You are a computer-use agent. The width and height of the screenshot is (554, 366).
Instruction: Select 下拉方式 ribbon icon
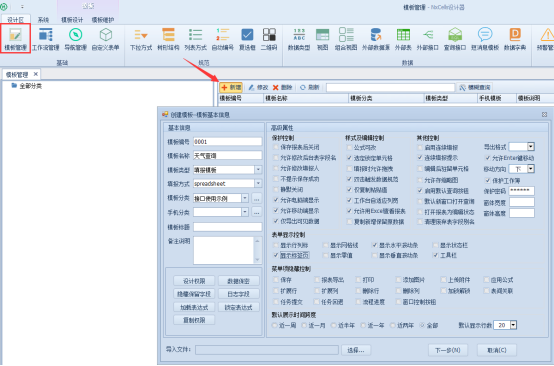tap(141, 39)
